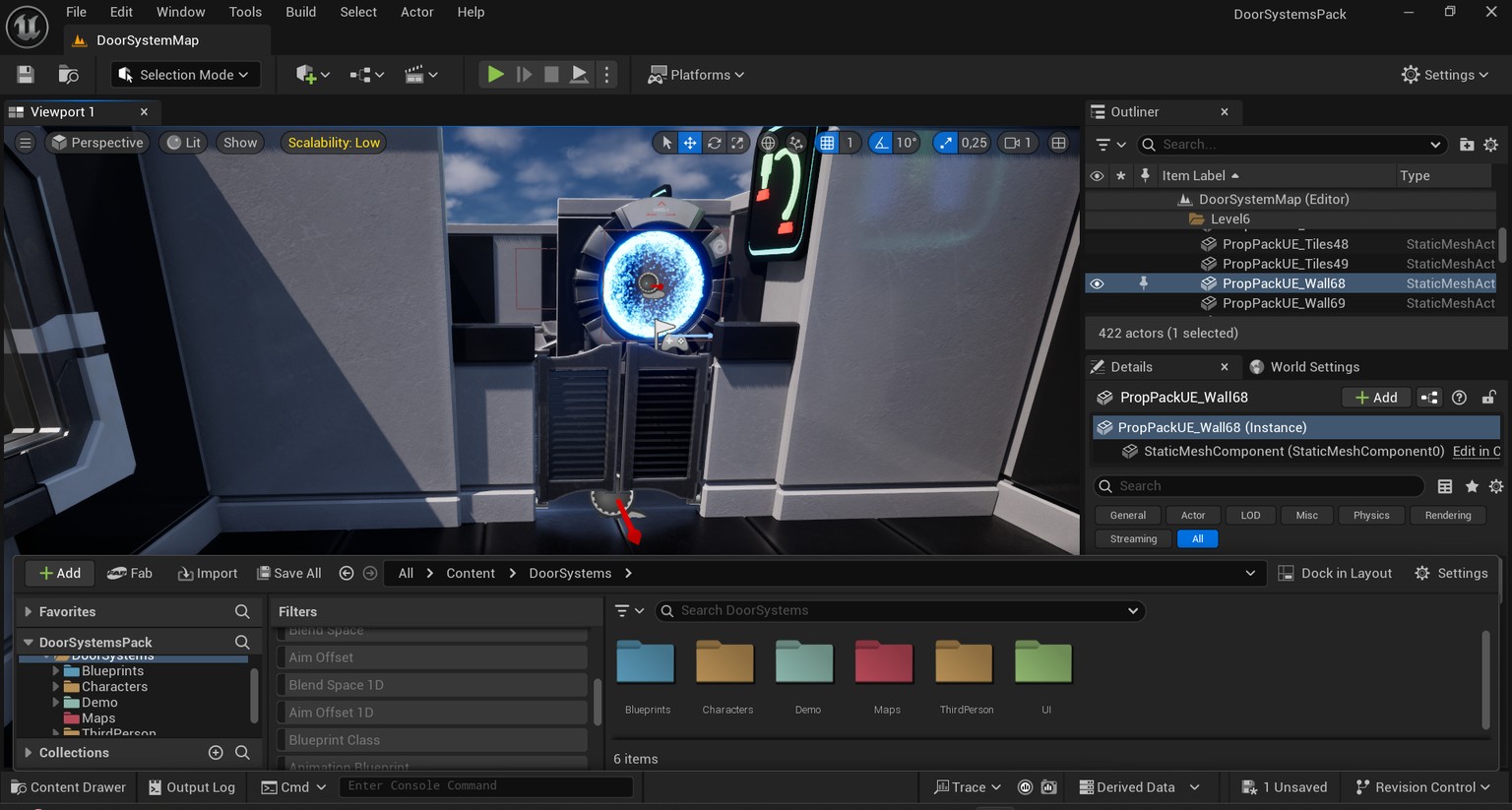Open the Perspective view mode dropdown

coord(97,143)
